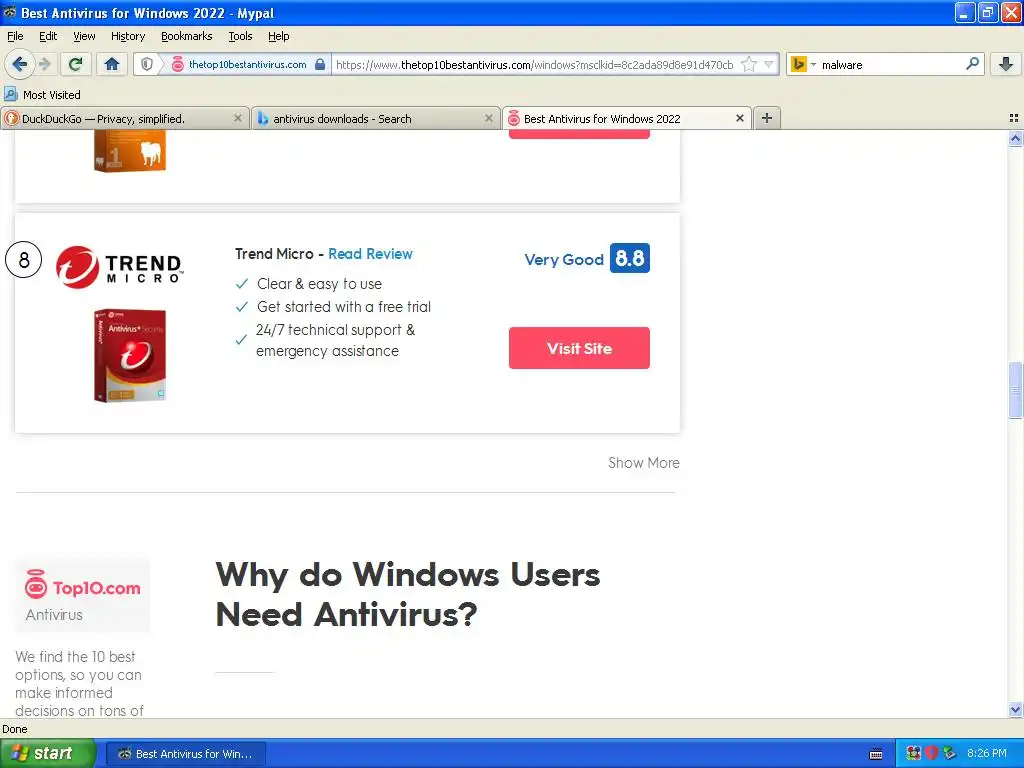Click the safely remove hardware tray icon
This screenshot has width=1024, height=768.
point(949,754)
